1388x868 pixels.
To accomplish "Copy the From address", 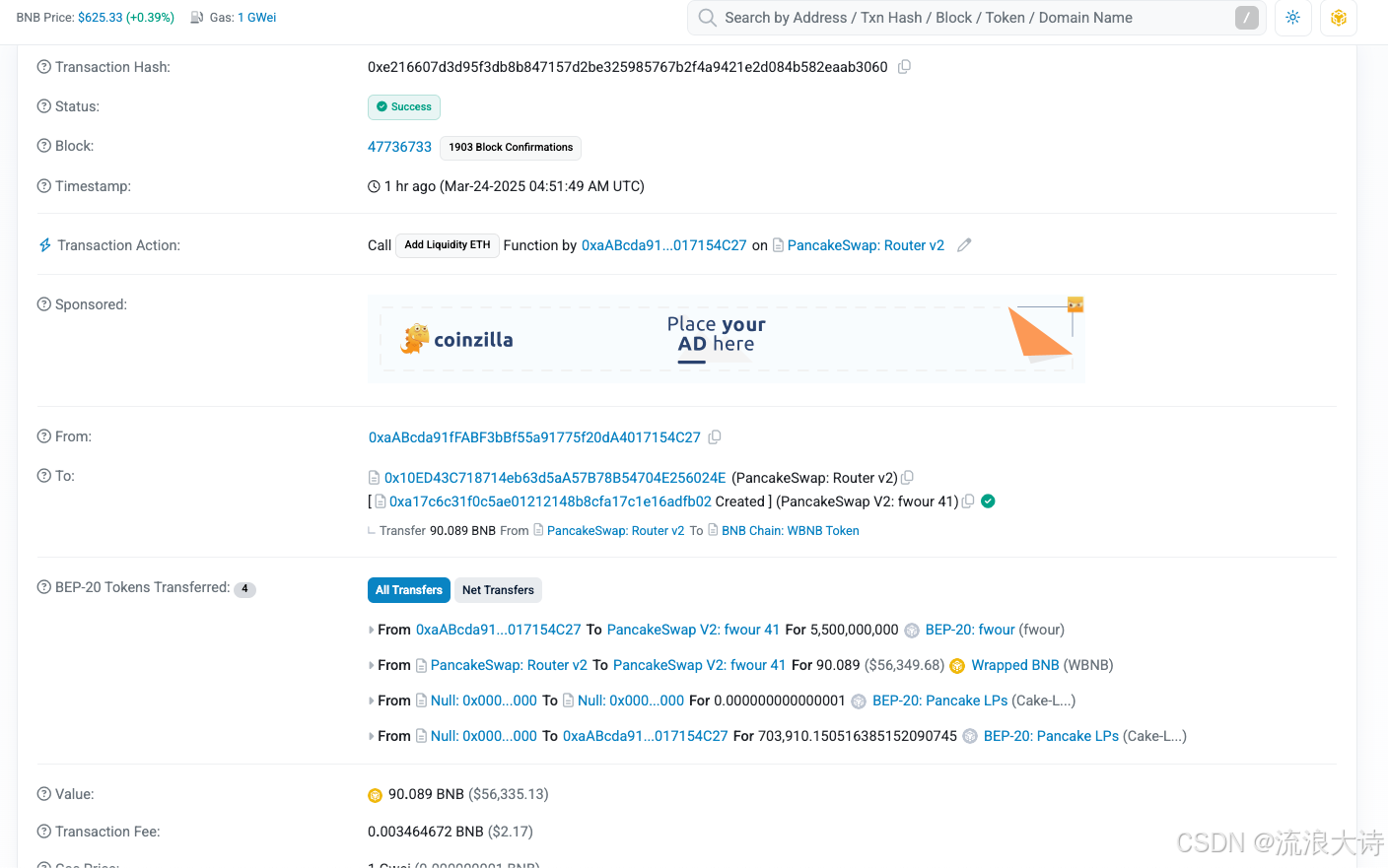I will (715, 436).
